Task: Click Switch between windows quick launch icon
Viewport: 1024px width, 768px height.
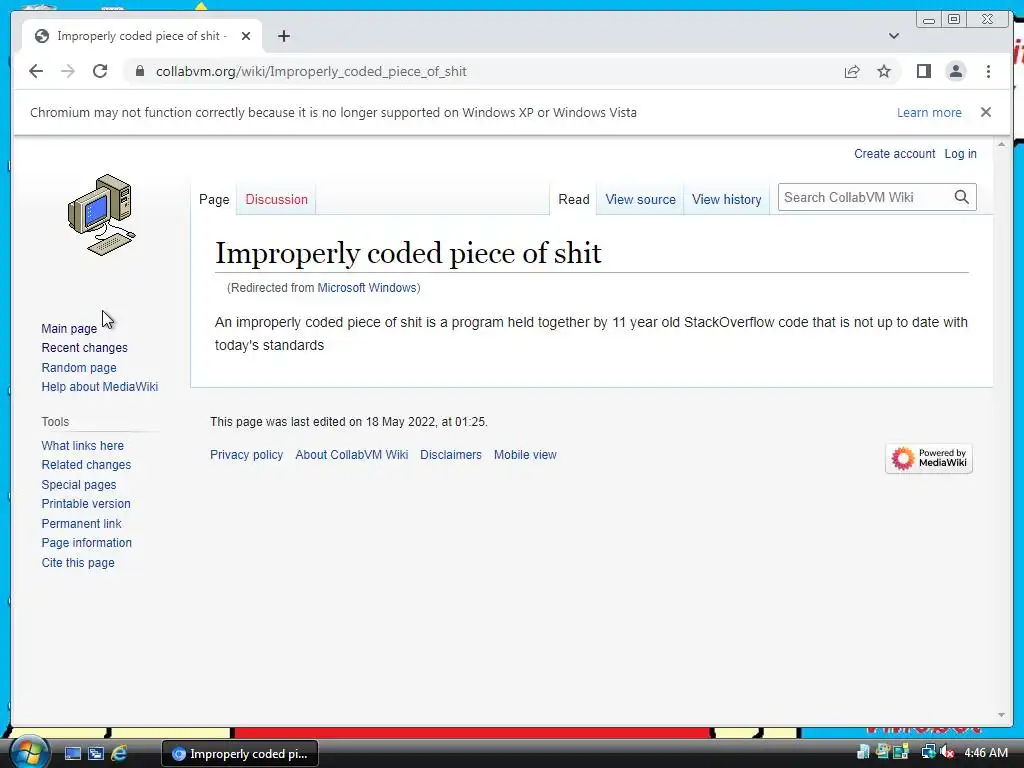Action: click(95, 754)
